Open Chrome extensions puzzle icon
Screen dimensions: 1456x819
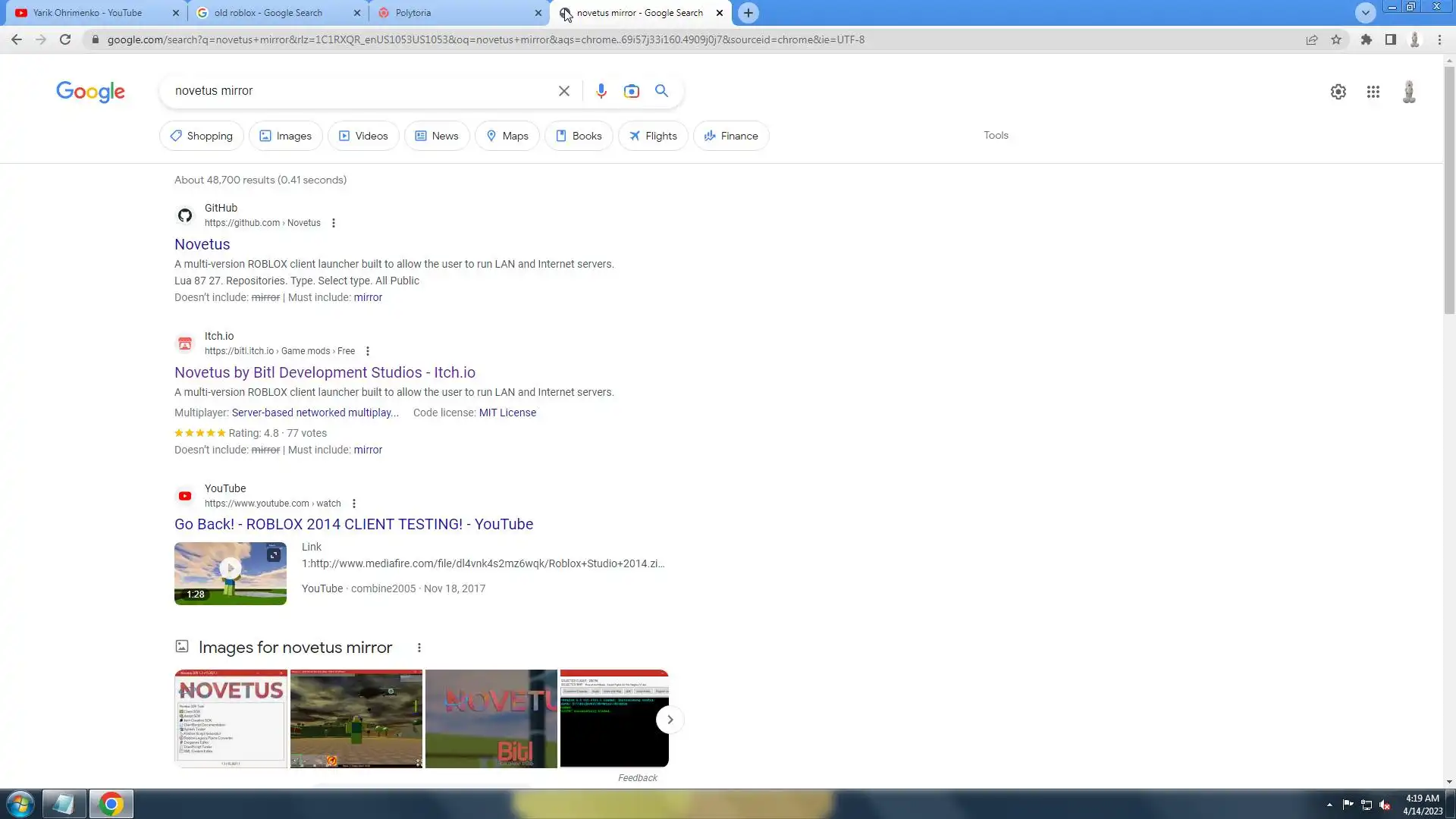pos(1366,39)
